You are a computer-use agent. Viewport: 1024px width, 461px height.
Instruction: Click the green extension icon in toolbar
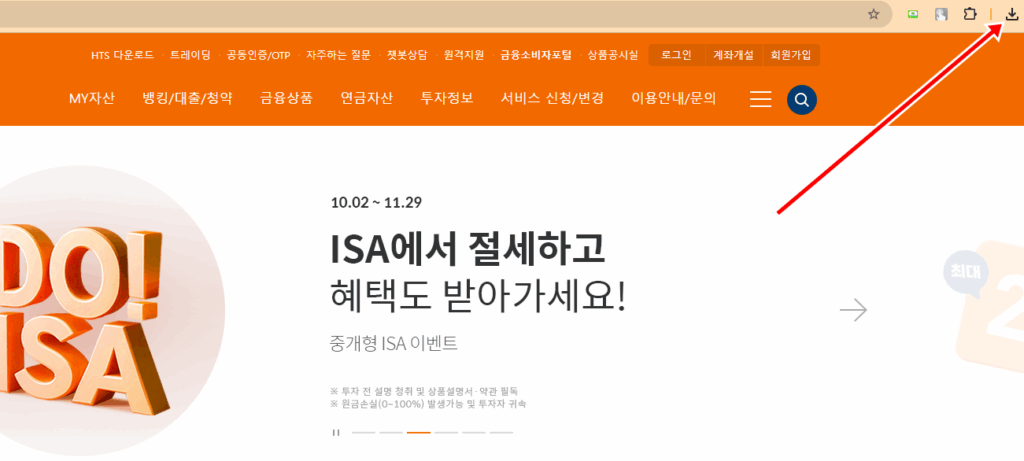913,14
